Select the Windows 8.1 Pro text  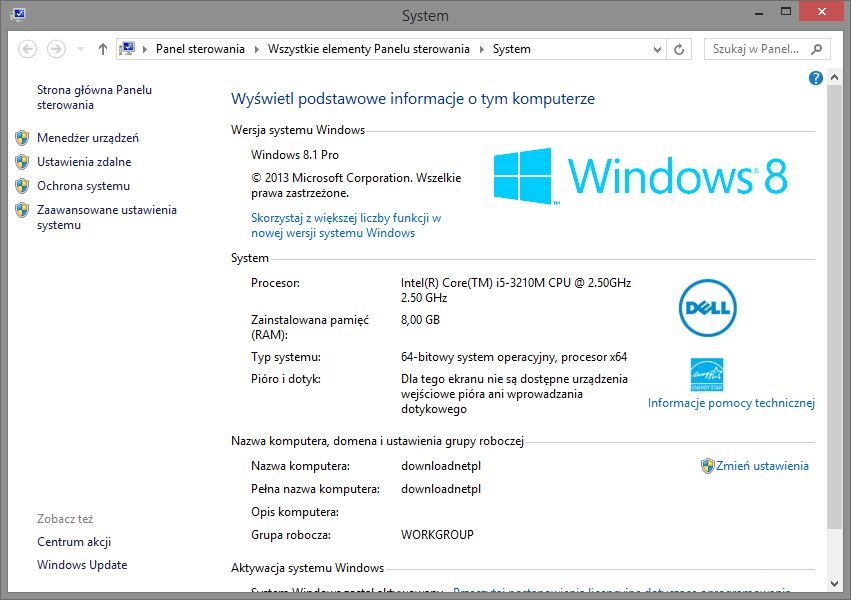pyautogui.click(x=295, y=155)
